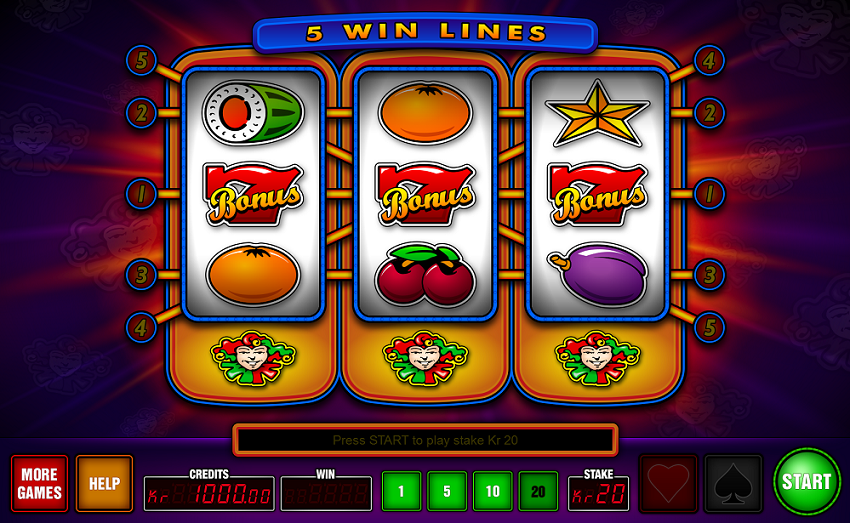Click the watermelon symbol on first reel
Viewport: 850px width, 523px height.
click(253, 113)
